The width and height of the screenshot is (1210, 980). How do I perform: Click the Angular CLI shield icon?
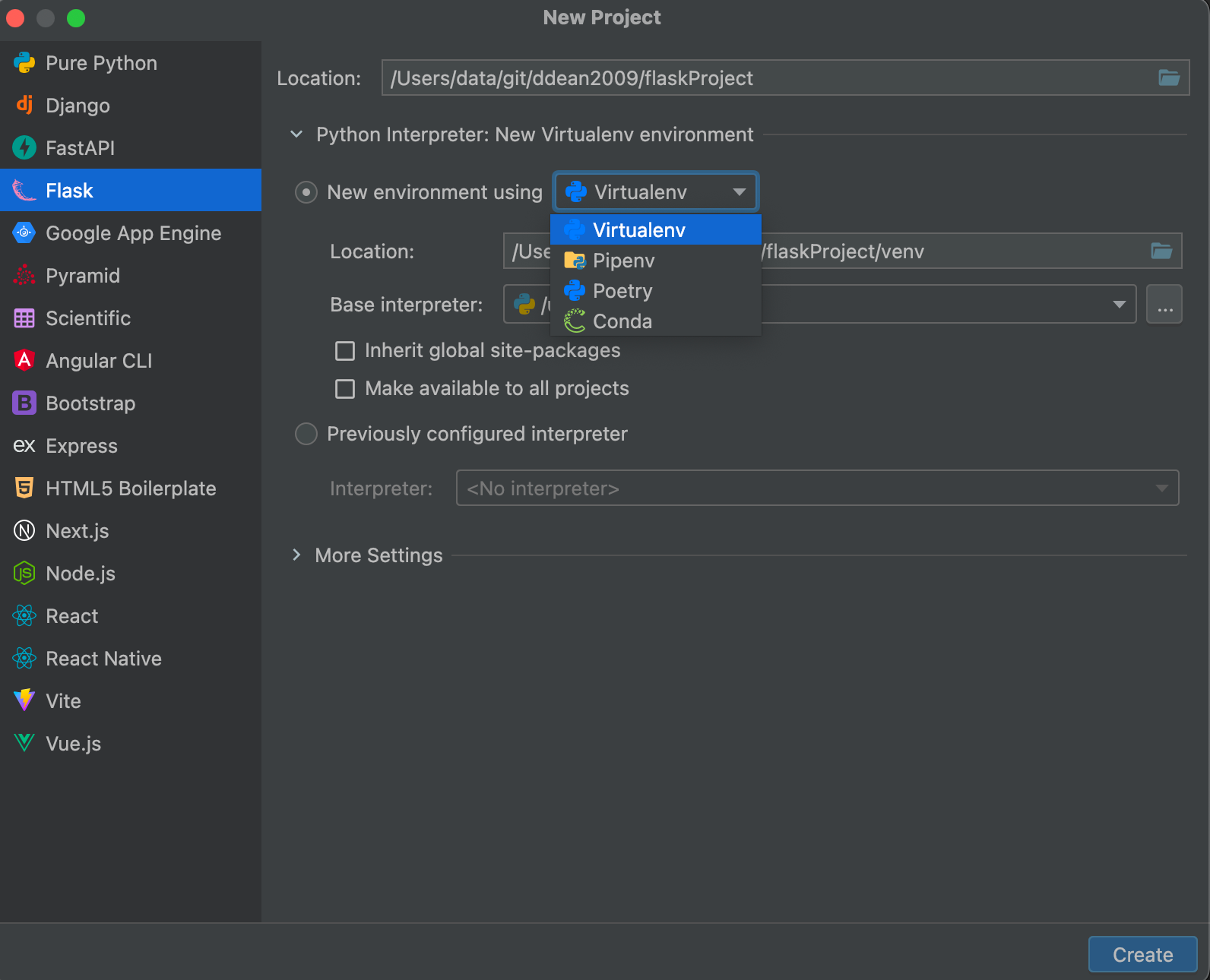click(x=24, y=360)
